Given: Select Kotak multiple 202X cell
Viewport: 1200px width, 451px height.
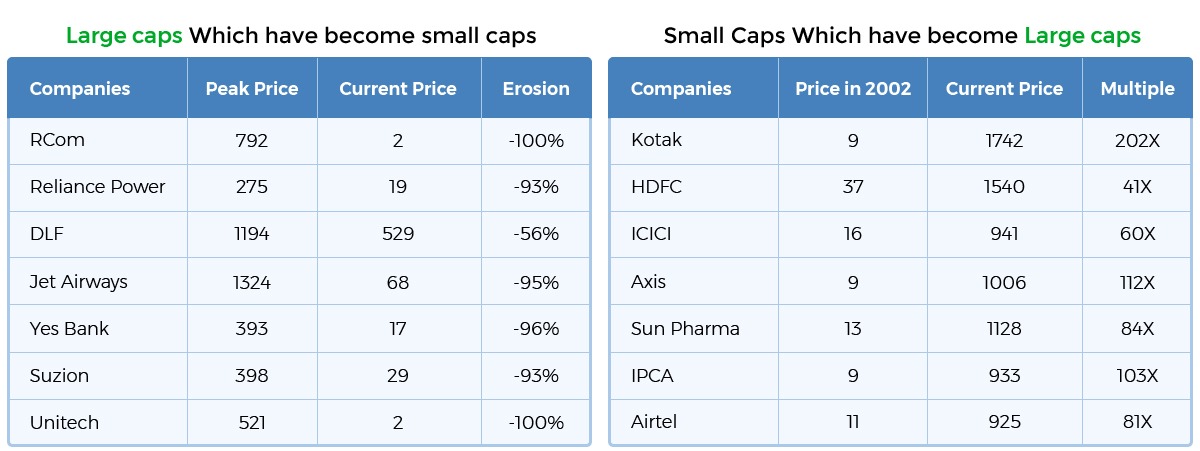Looking at the screenshot, I should click(1137, 141).
